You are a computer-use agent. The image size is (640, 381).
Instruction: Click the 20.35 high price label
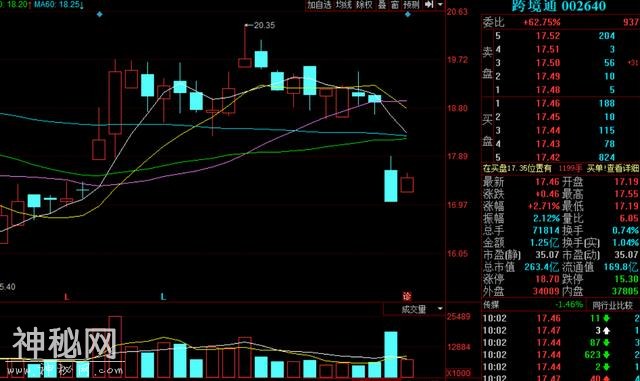tap(264, 25)
